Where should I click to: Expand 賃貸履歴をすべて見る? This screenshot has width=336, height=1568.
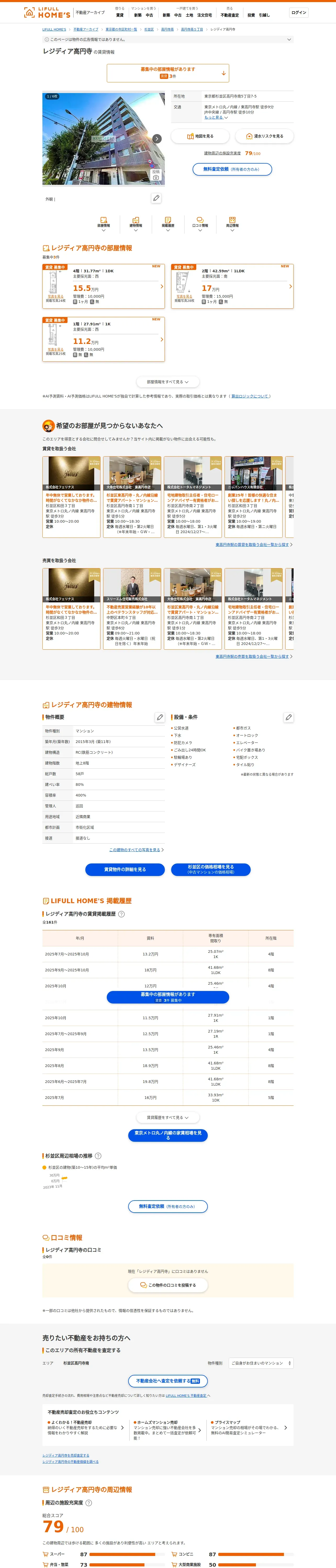click(168, 1117)
